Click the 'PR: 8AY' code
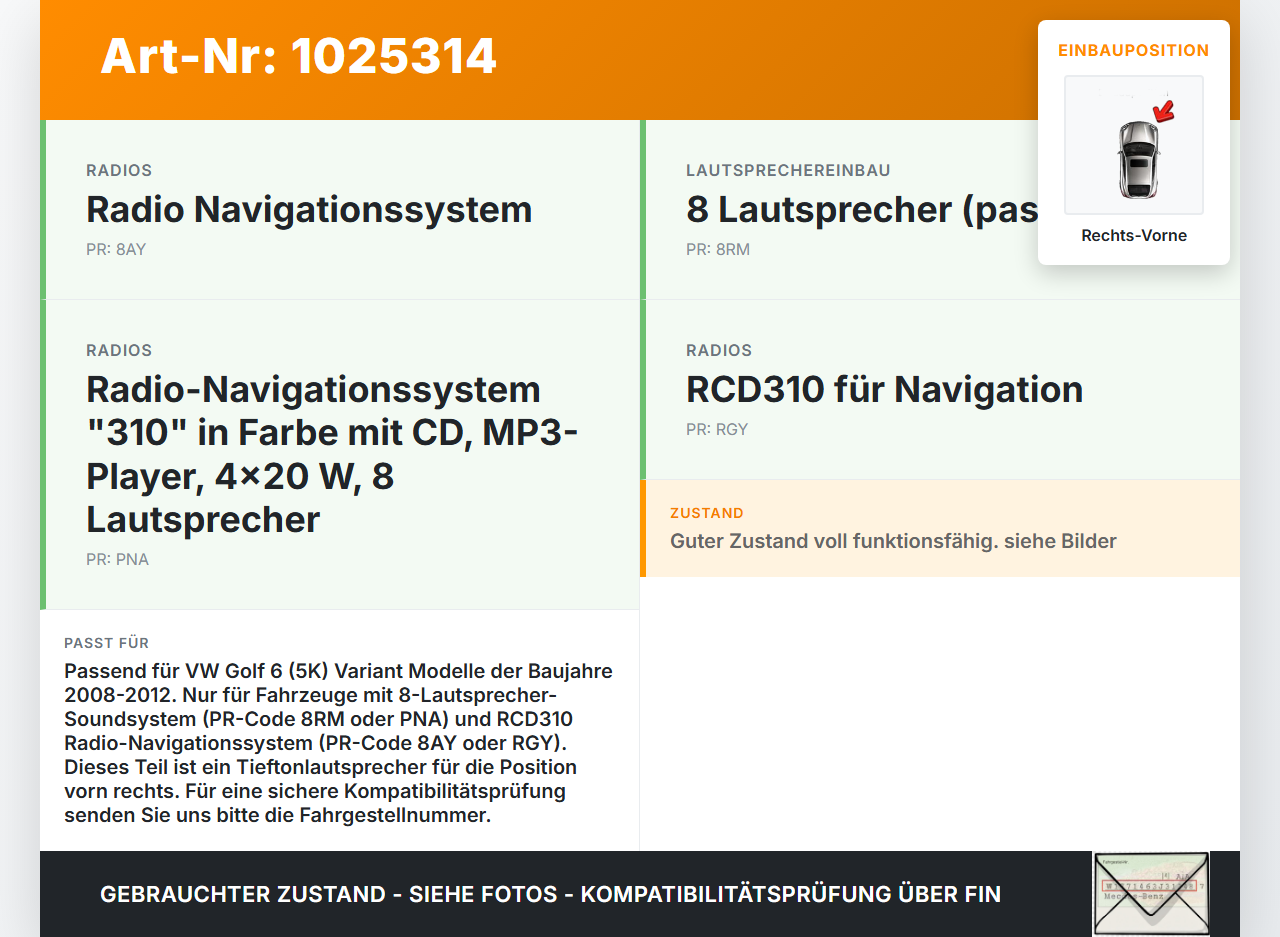 tap(116, 249)
